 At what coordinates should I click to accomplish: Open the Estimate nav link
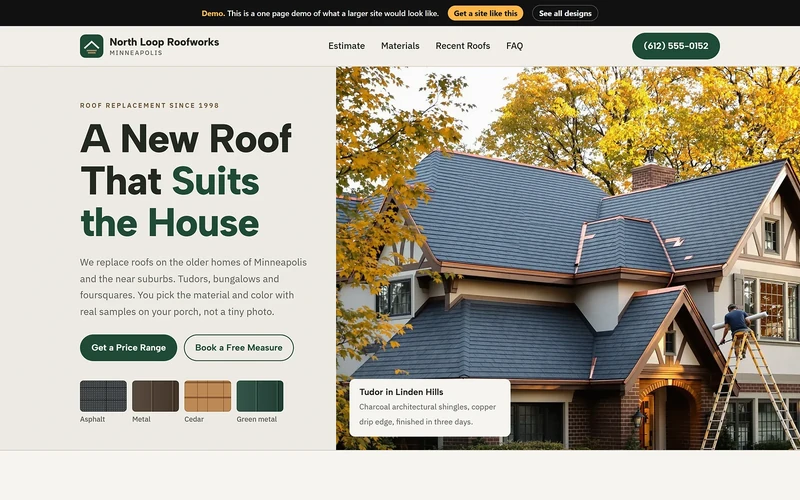[x=346, y=46]
